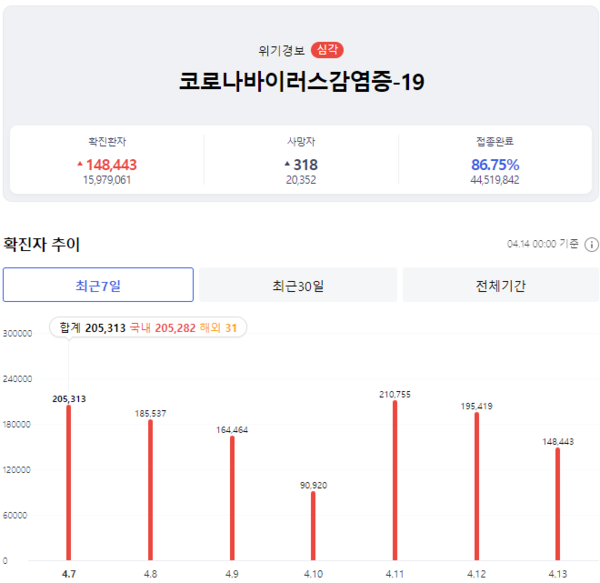Click the 접종완료 rate 86.75%

coord(495,165)
